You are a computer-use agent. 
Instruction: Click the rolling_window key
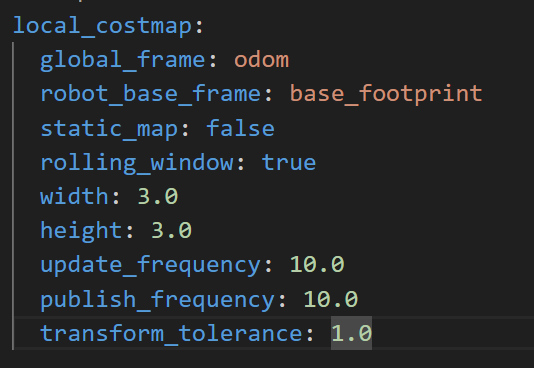click(x=137, y=163)
